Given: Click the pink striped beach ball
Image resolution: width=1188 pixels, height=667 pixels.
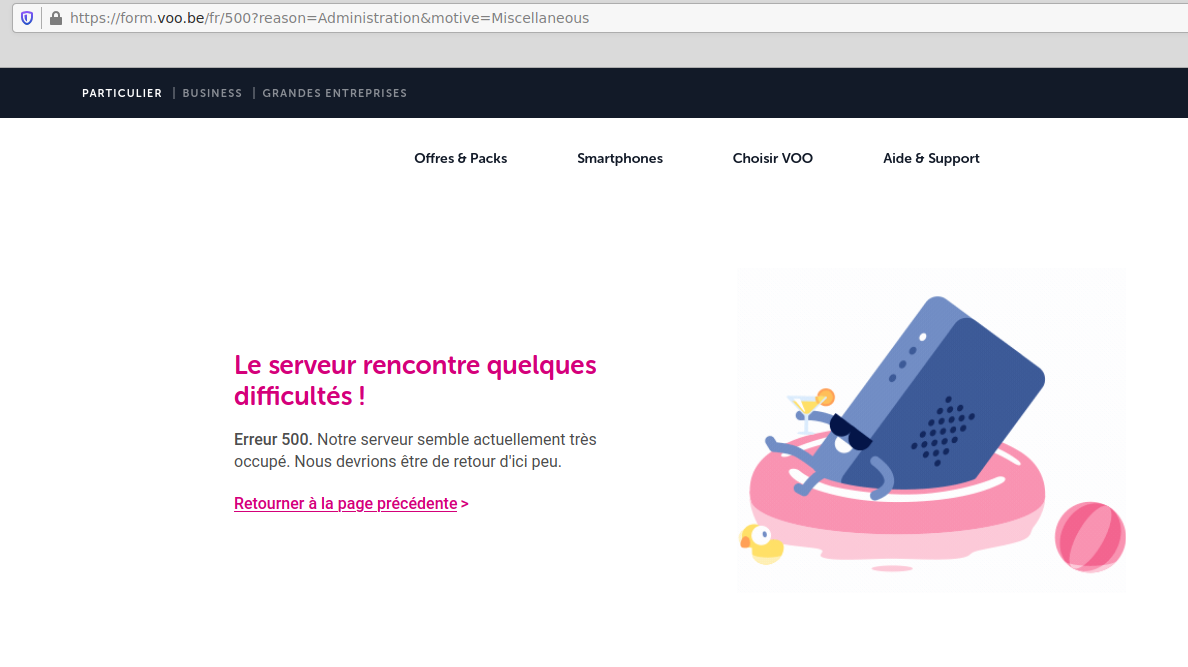Looking at the screenshot, I should [x=1090, y=537].
